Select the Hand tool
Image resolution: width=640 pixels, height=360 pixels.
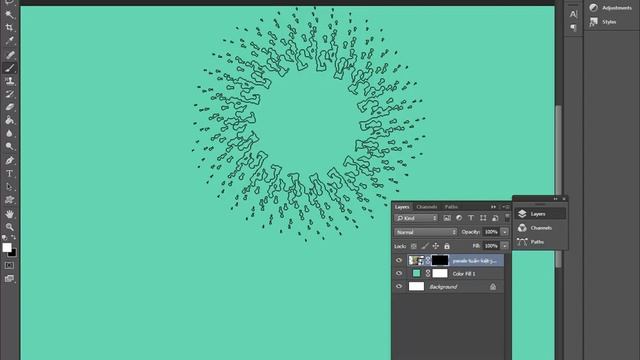(x=9, y=214)
